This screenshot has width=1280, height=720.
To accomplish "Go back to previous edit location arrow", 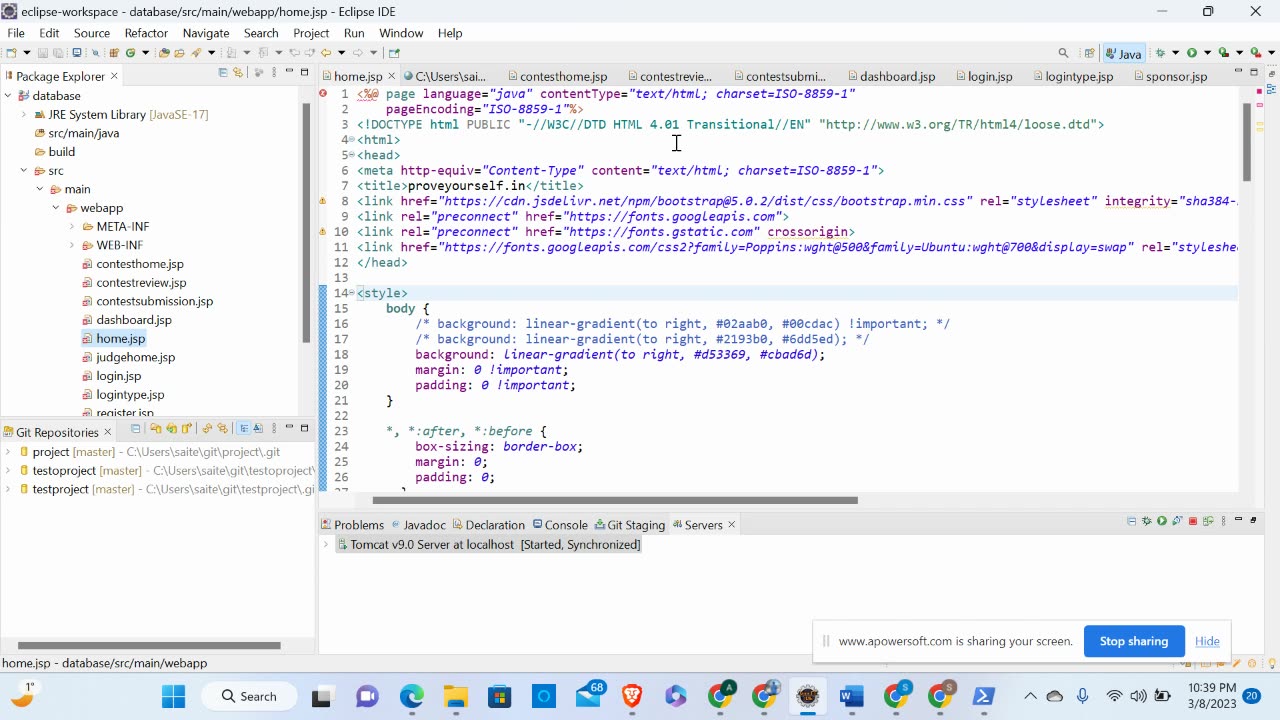I will coord(326,53).
